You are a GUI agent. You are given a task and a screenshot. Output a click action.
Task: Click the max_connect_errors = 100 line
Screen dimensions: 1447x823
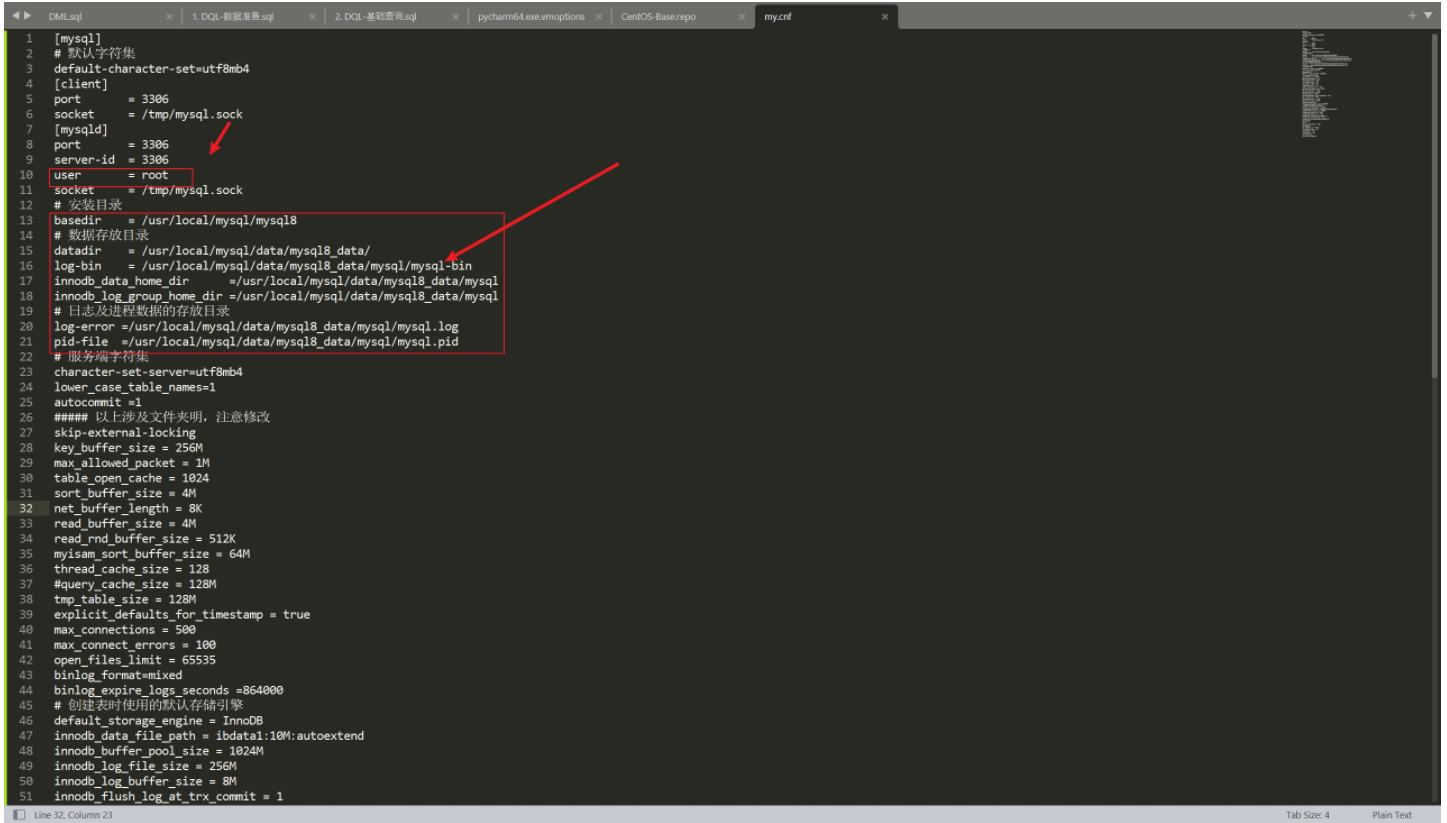(x=135, y=645)
